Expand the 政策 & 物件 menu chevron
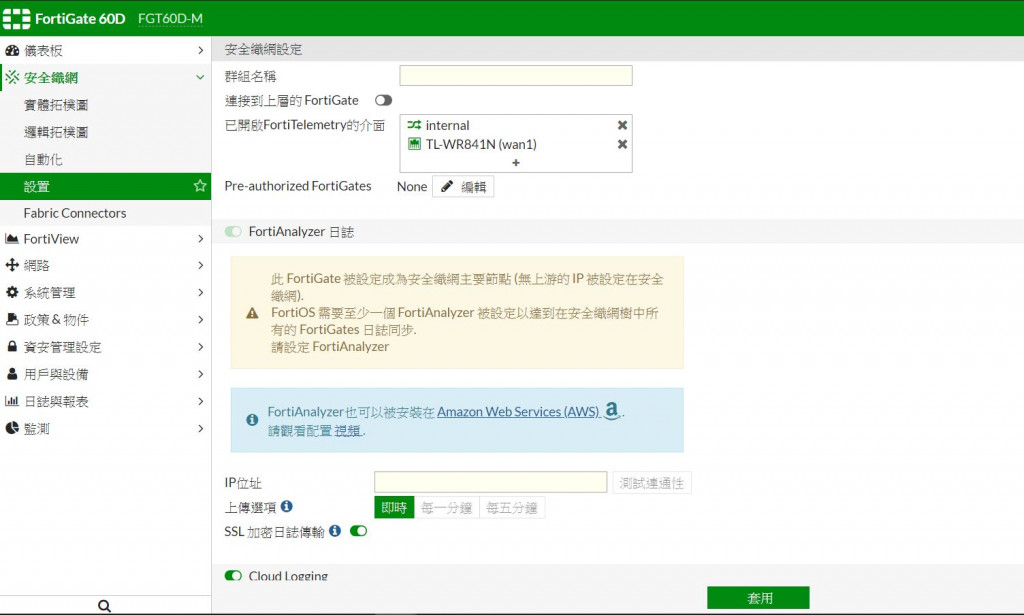This screenshot has height=615, width=1024. coord(200,319)
